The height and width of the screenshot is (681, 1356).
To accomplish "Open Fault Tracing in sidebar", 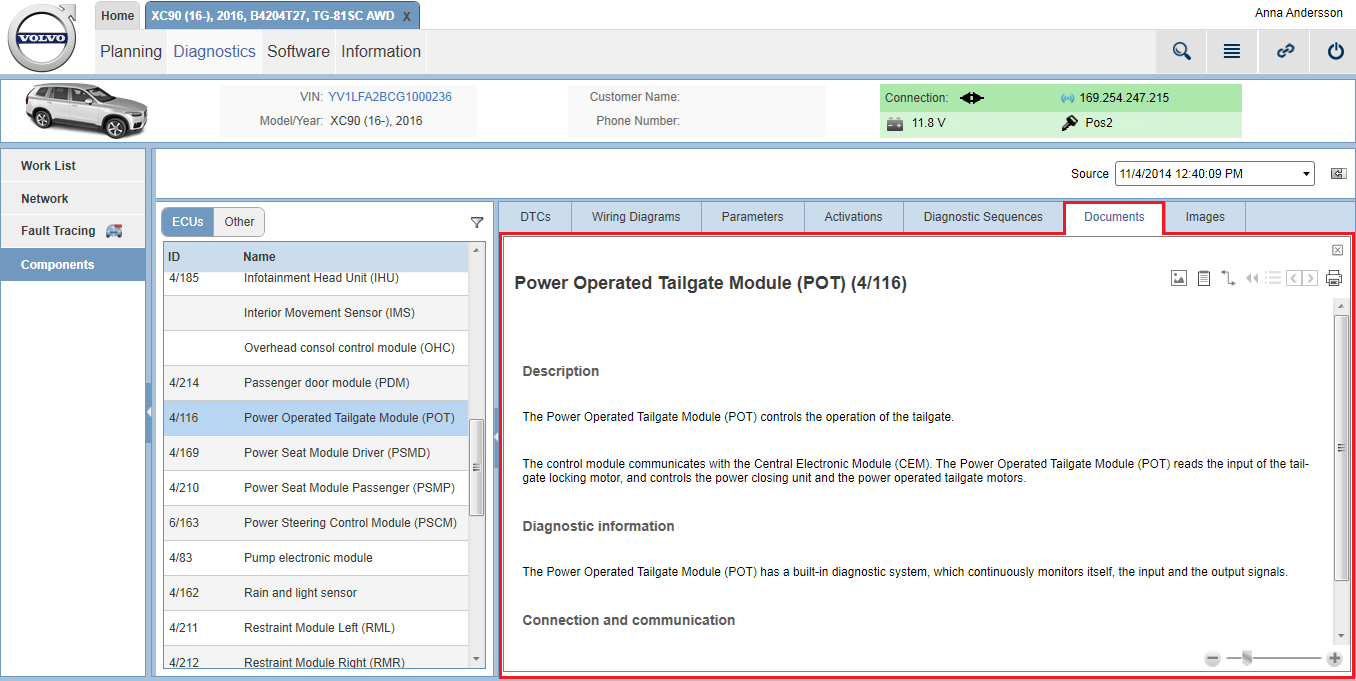I will coord(73,231).
